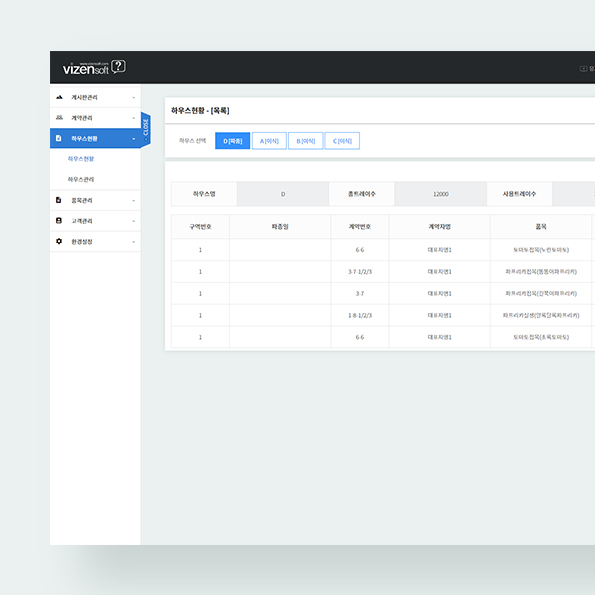
Task: Select the C [이식] house button
Action: [x=342, y=141]
